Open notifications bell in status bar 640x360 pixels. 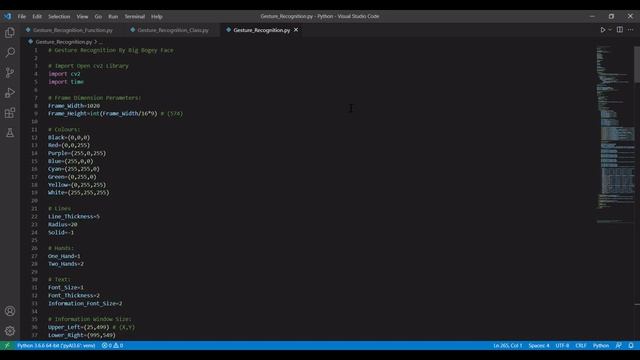tap(631, 345)
